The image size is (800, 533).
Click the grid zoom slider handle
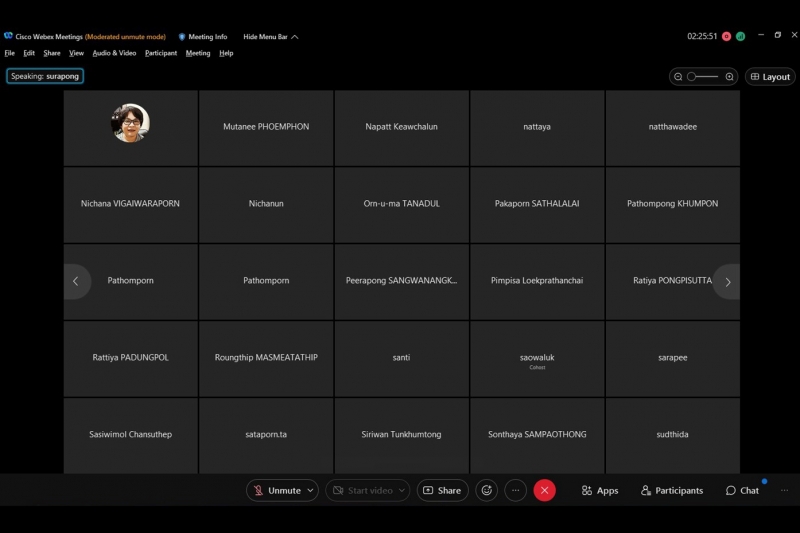tap(691, 77)
